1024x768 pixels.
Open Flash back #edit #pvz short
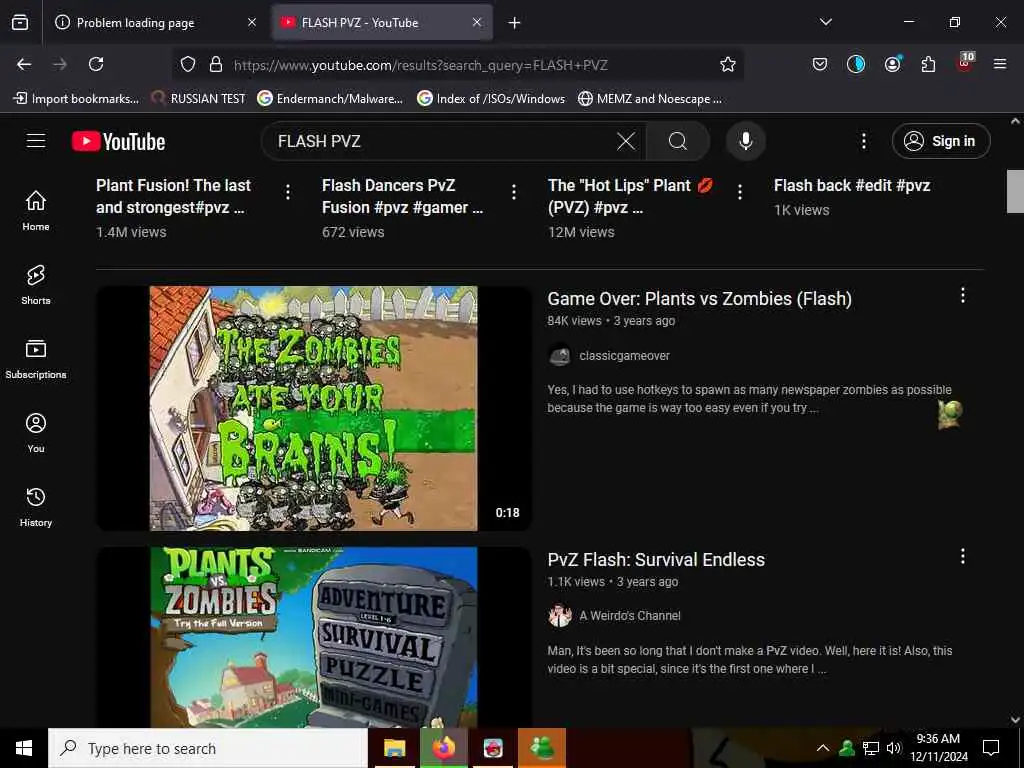click(x=852, y=185)
